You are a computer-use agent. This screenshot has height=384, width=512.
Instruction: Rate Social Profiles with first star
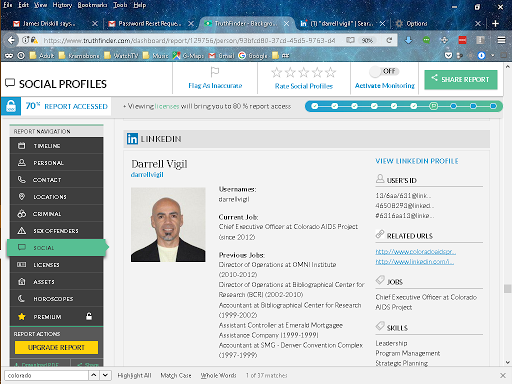(277, 72)
